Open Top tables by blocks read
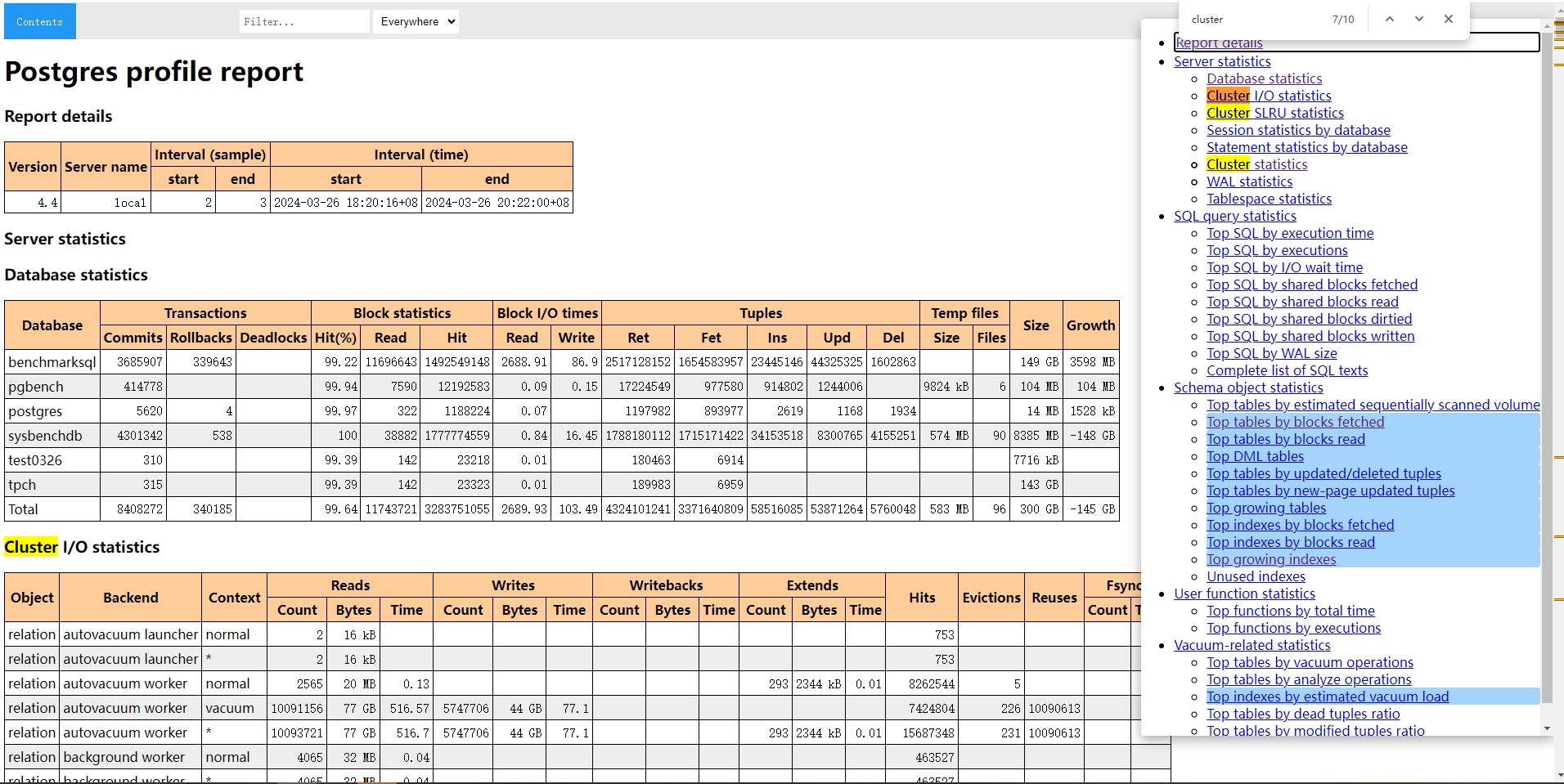 (1286, 439)
